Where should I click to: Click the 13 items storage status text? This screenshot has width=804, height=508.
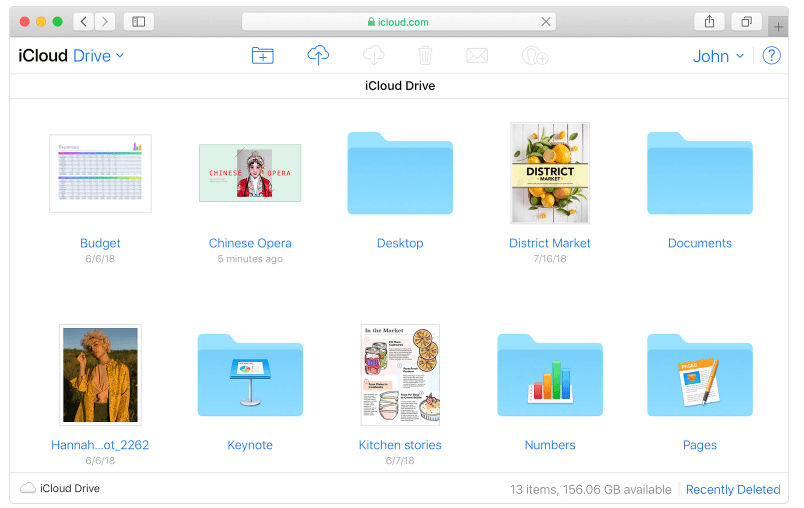click(x=590, y=490)
